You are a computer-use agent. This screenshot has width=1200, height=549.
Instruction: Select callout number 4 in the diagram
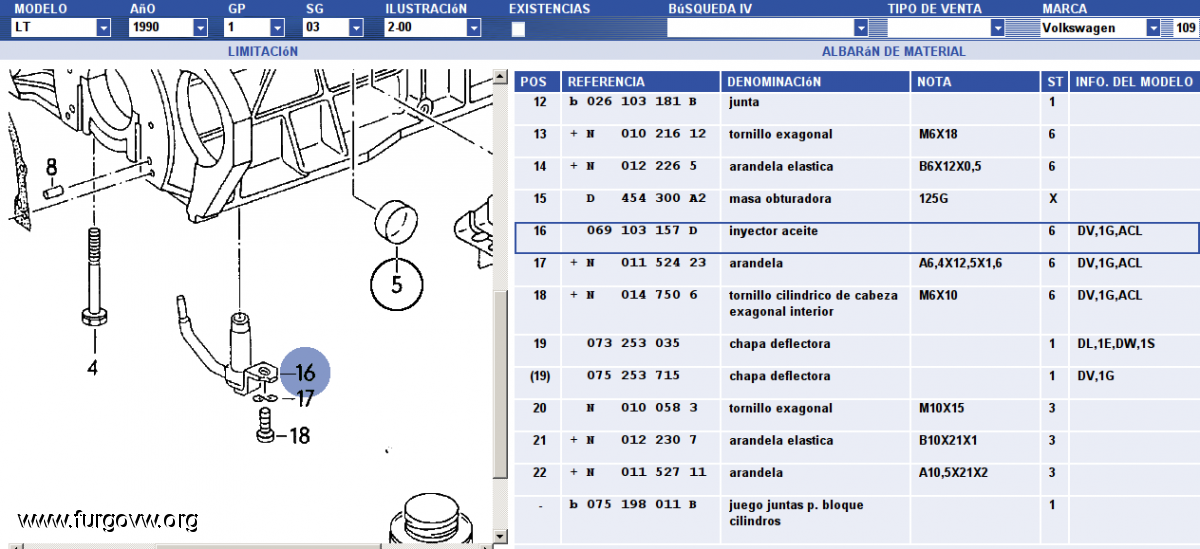(92, 367)
